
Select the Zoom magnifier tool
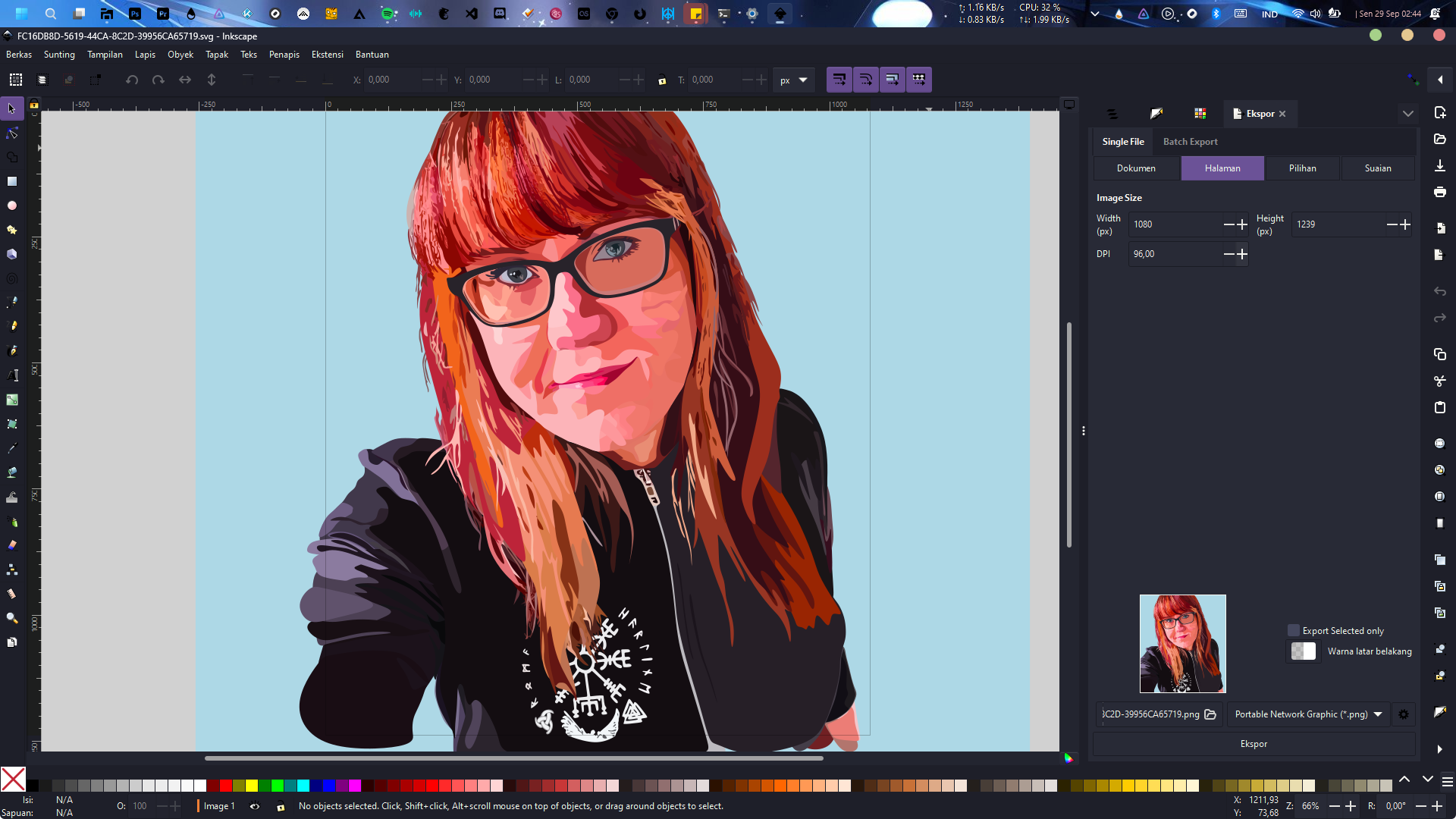tap(12, 618)
